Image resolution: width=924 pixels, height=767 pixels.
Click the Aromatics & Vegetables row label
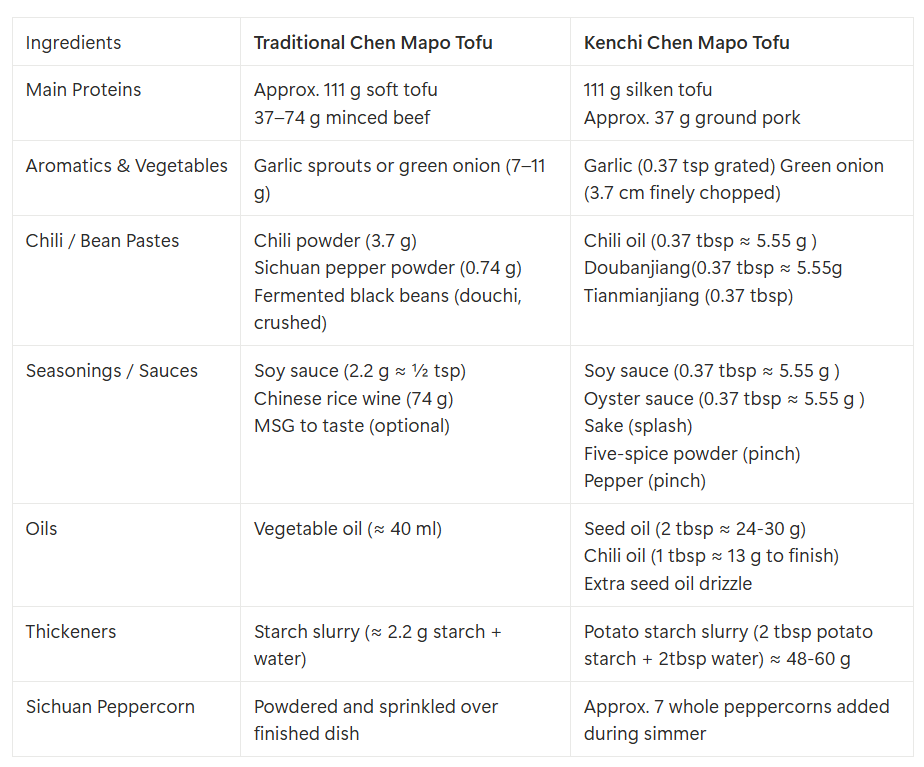126,166
